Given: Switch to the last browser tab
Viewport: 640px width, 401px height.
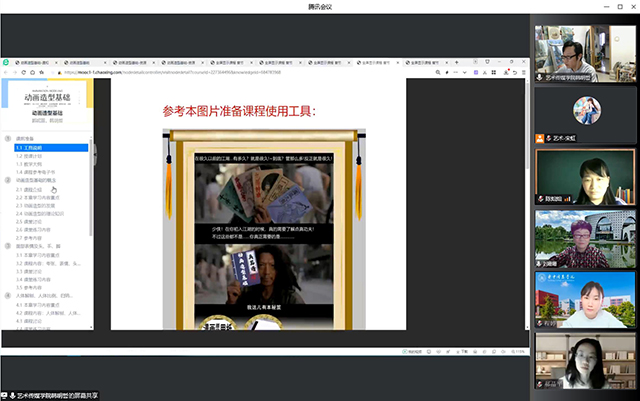Looking at the screenshot, I should [x=427, y=62].
